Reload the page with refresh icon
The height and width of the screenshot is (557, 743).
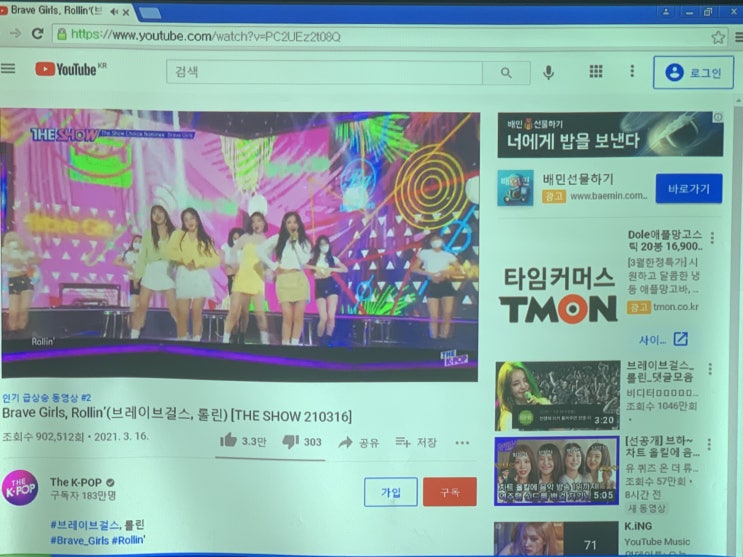(37, 34)
